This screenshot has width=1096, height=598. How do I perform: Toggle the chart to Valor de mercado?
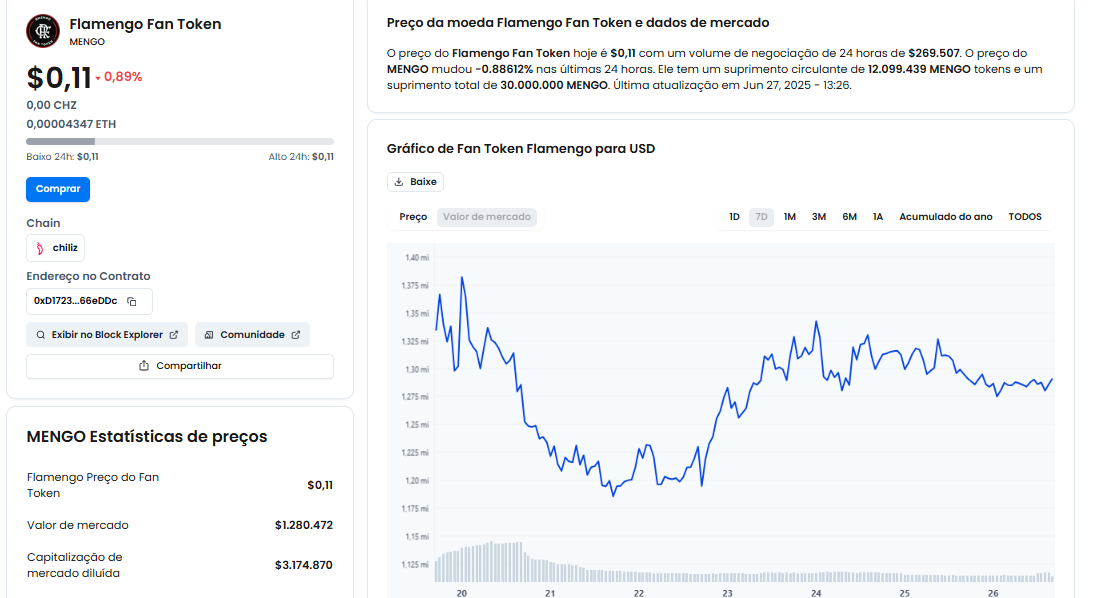click(x=487, y=217)
